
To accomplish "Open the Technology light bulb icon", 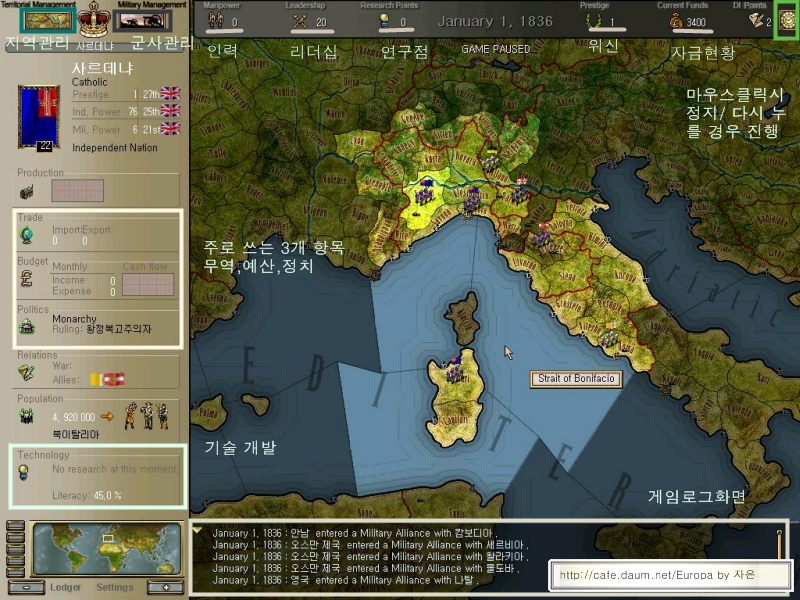I will pyautogui.click(x=23, y=472).
